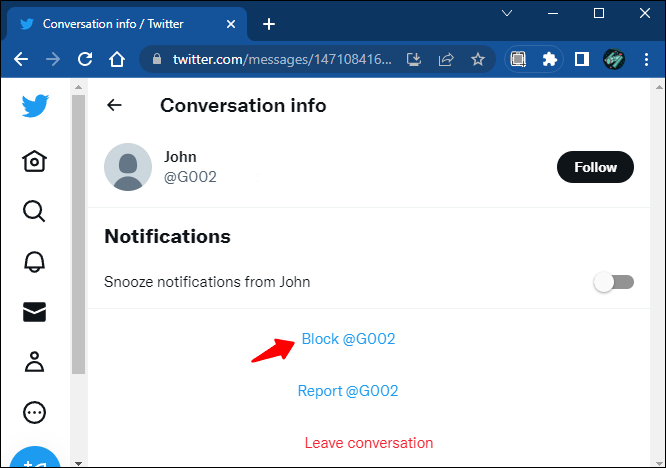The height and width of the screenshot is (468, 666).
Task: Reload the Twitter page
Action: [85, 59]
